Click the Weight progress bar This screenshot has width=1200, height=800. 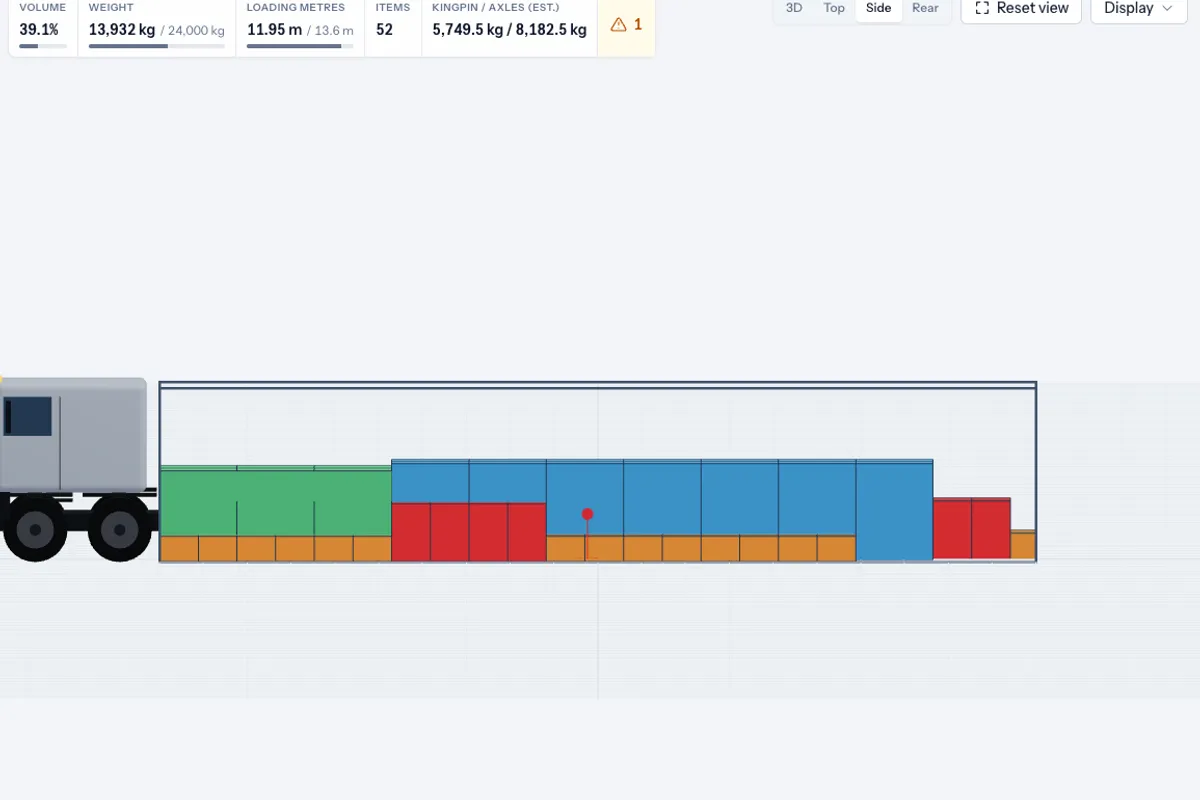(156, 46)
